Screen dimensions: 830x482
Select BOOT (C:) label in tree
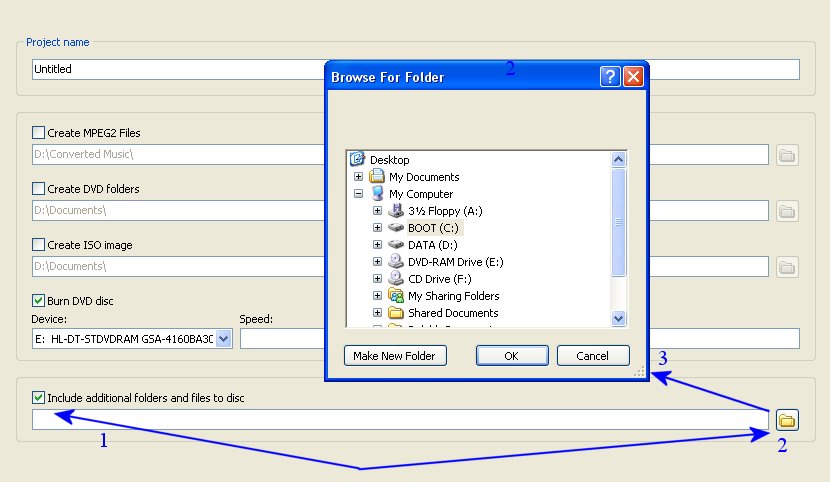(x=434, y=228)
